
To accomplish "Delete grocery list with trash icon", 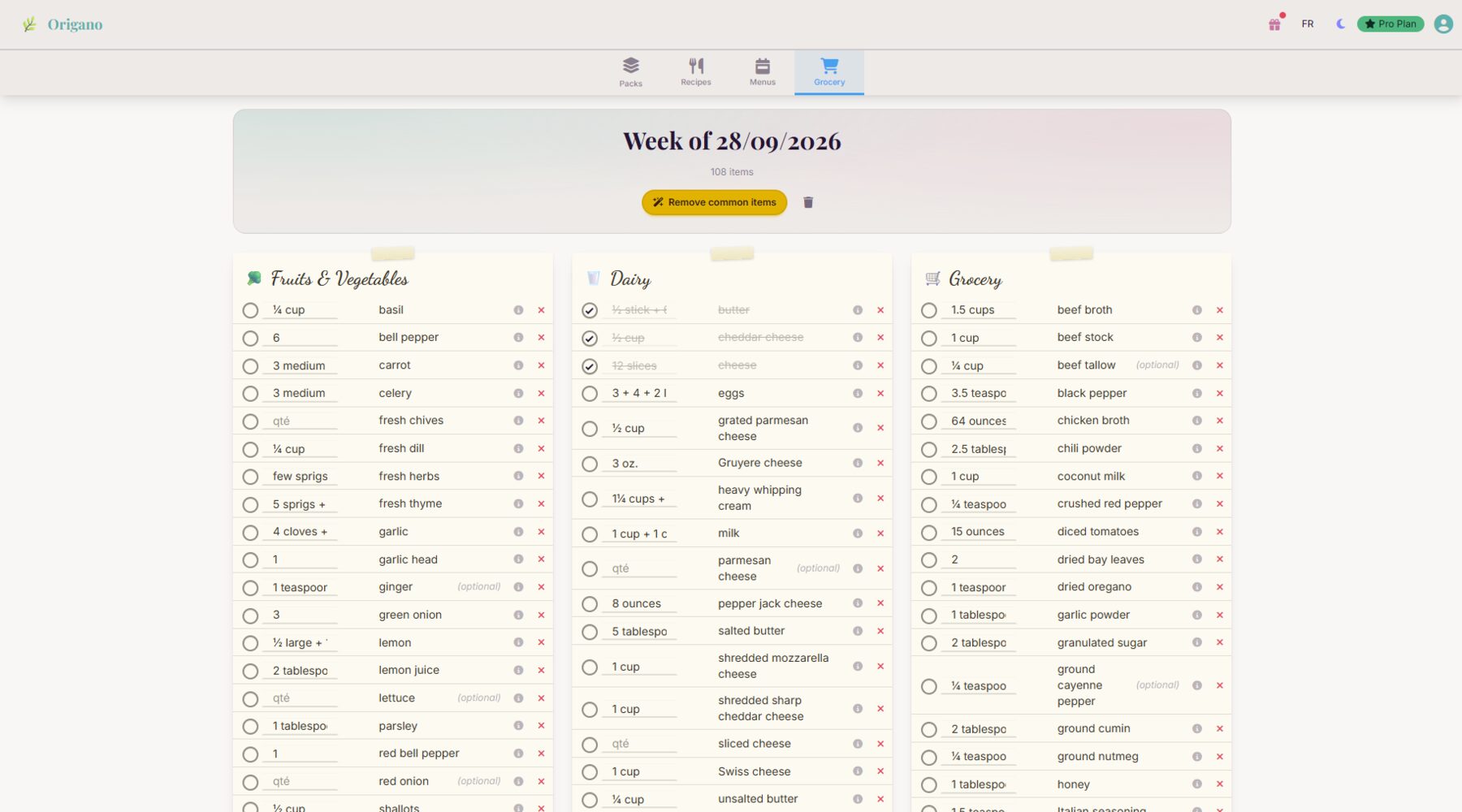I will pos(808,202).
